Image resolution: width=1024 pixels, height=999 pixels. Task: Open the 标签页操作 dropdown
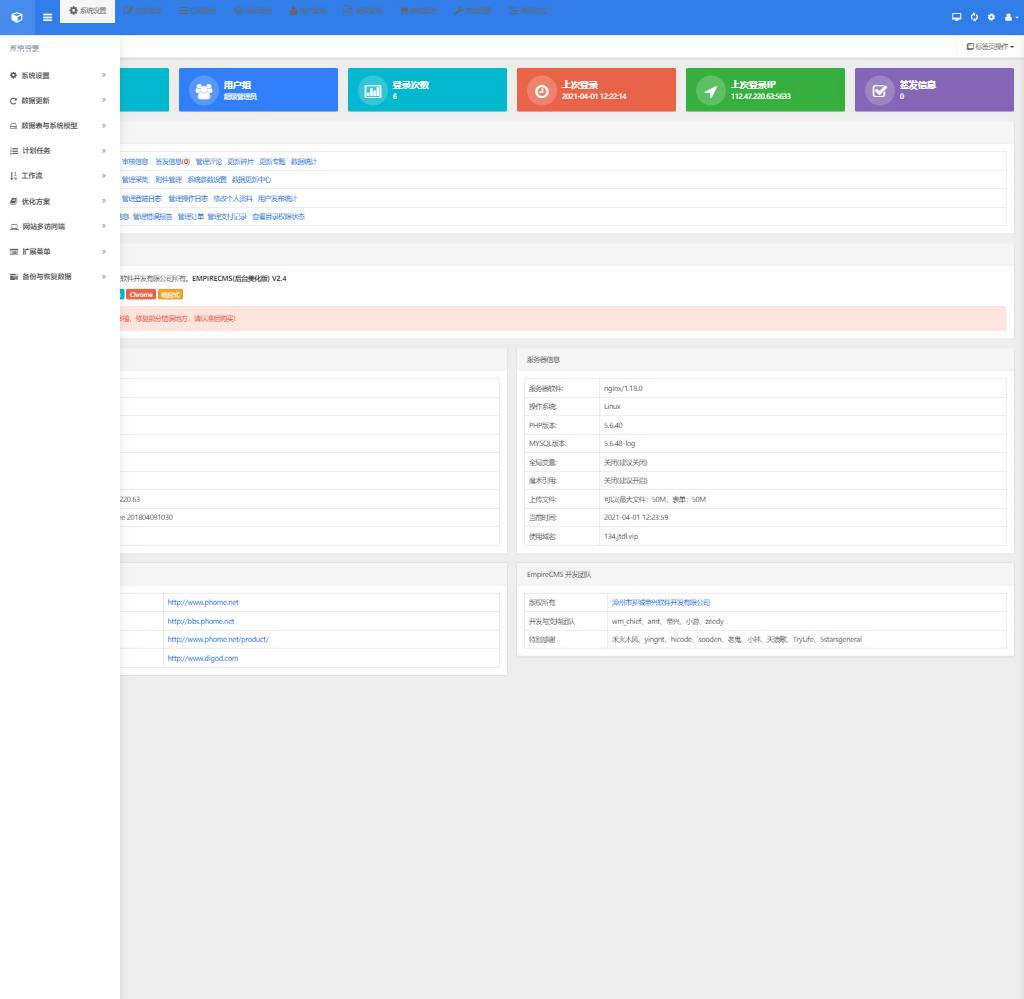[x=990, y=47]
